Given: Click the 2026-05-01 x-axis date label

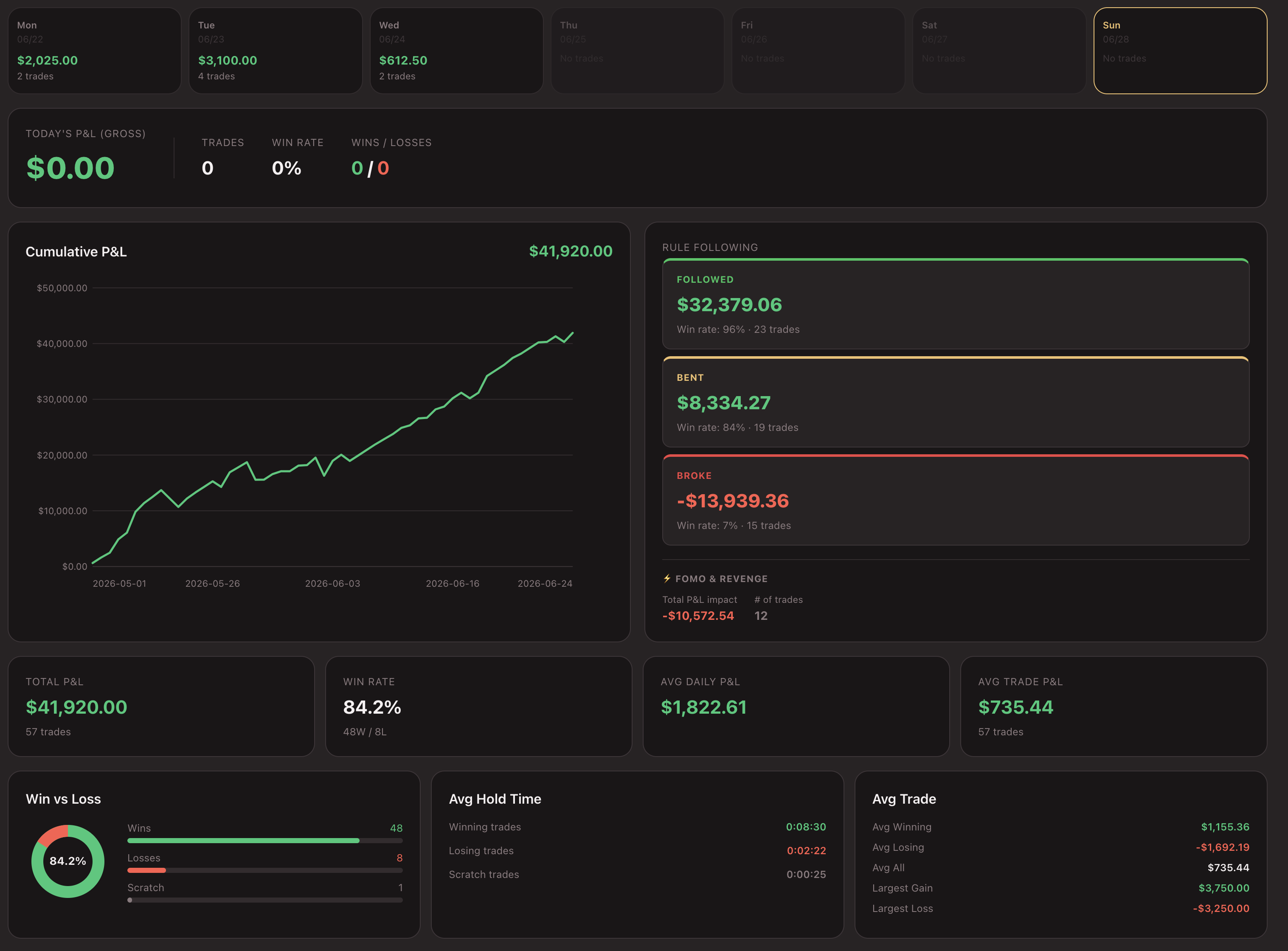Looking at the screenshot, I should tap(120, 584).
